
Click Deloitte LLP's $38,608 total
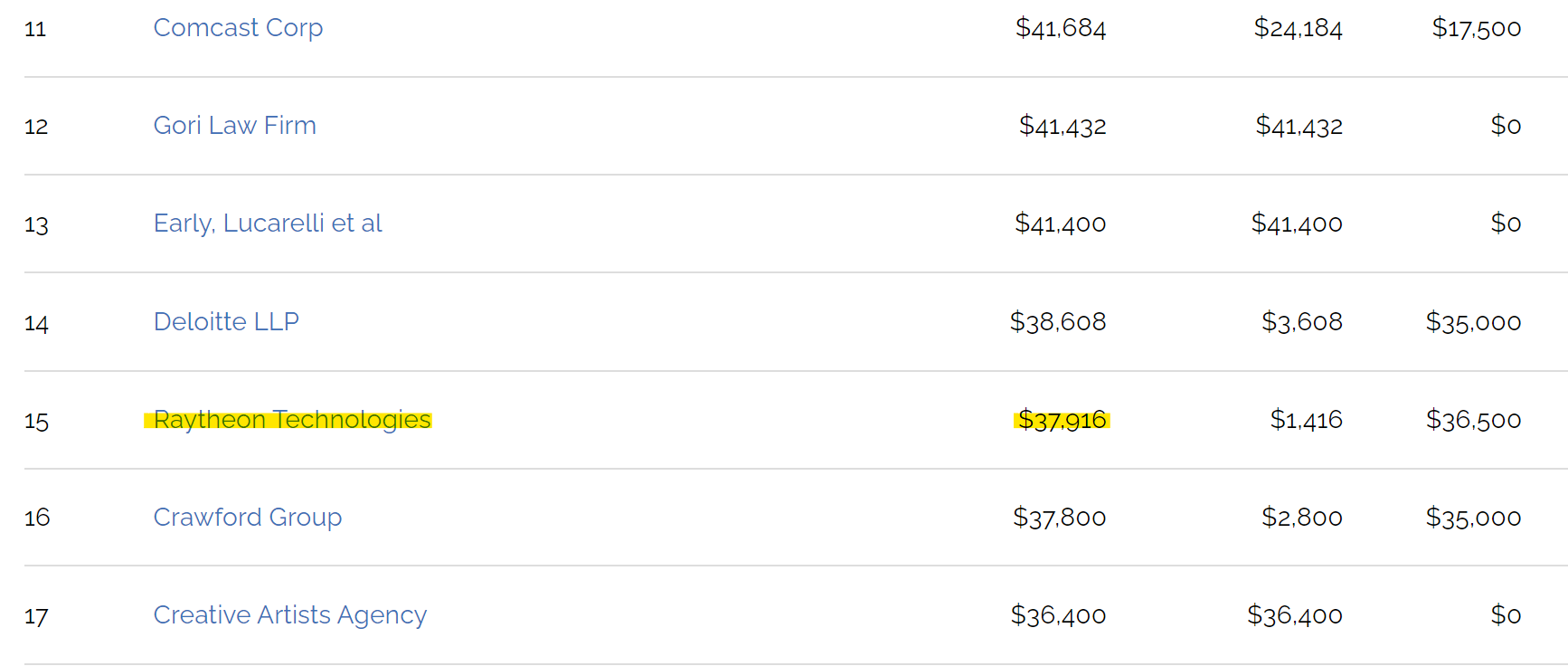(1057, 322)
